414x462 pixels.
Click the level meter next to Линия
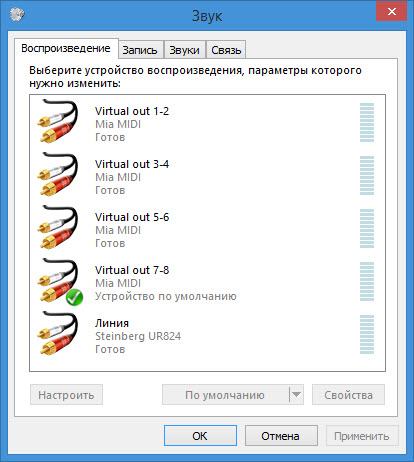click(367, 334)
